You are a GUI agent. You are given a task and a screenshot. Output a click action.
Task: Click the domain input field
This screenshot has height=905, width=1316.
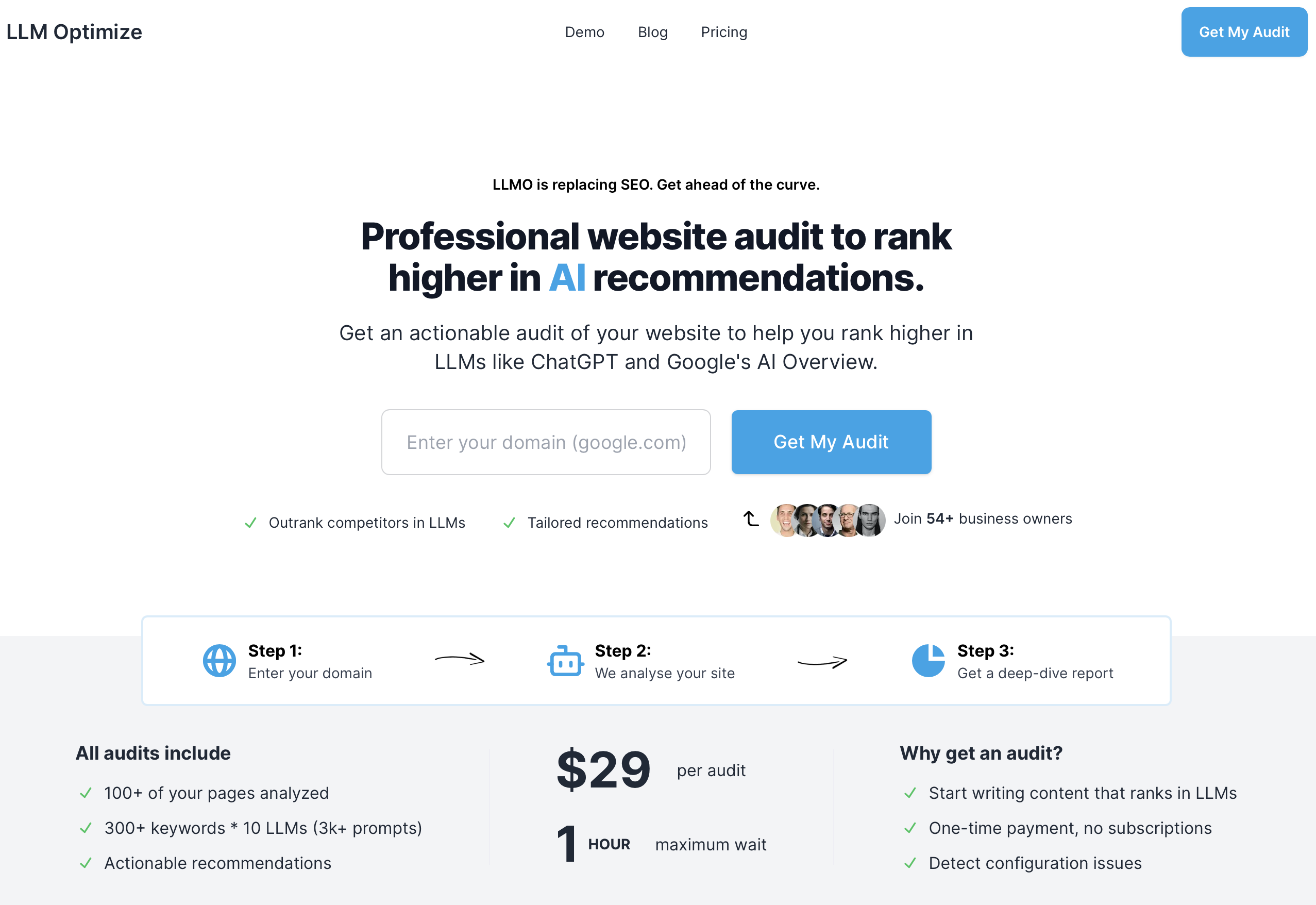pyautogui.click(x=546, y=441)
